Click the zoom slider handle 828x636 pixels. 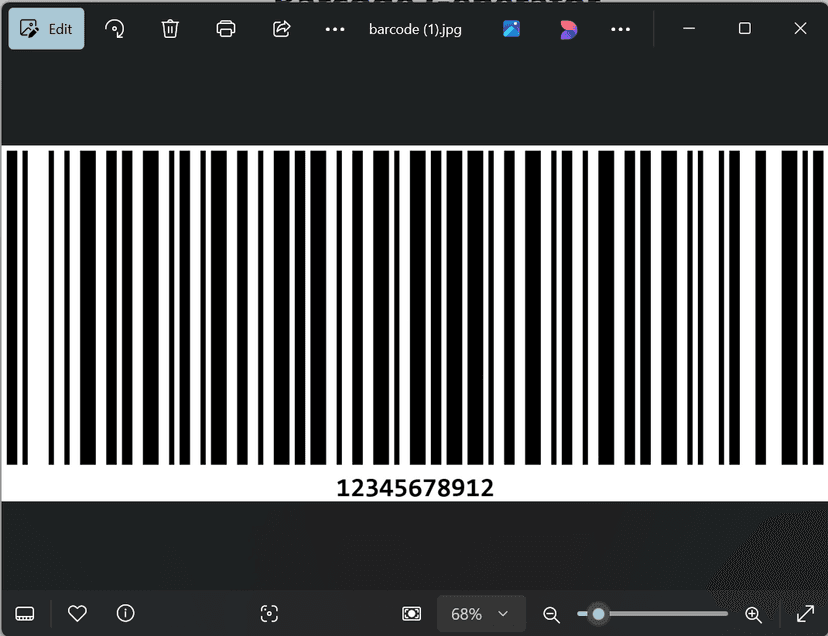click(598, 614)
